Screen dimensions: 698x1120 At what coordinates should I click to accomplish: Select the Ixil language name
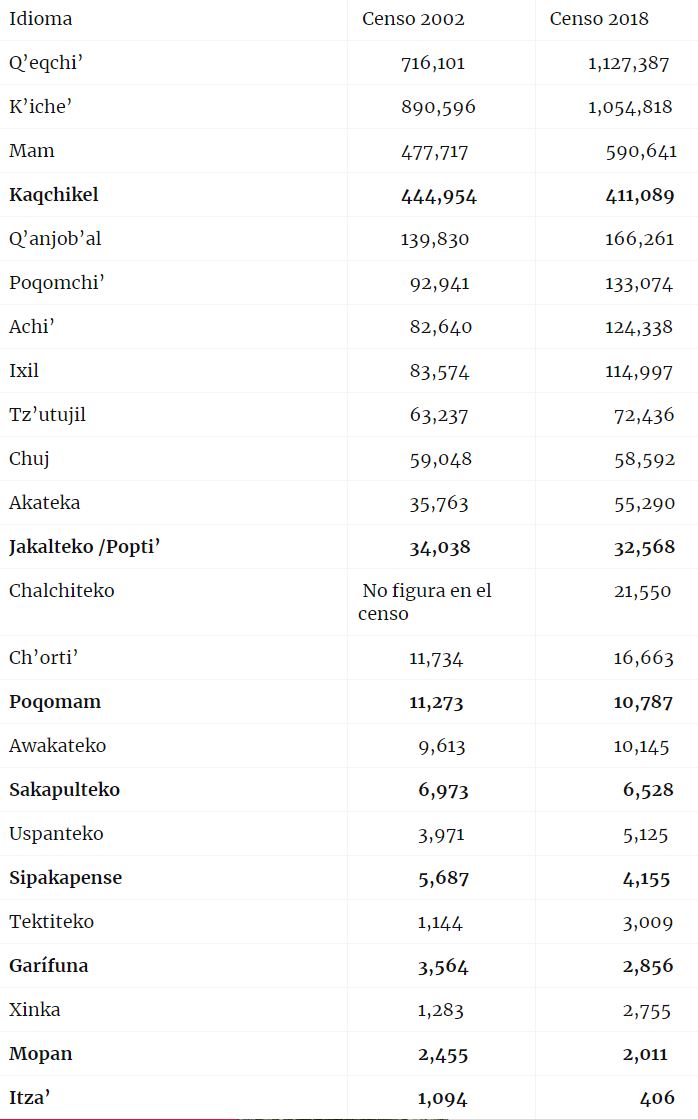click(x=24, y=371)
